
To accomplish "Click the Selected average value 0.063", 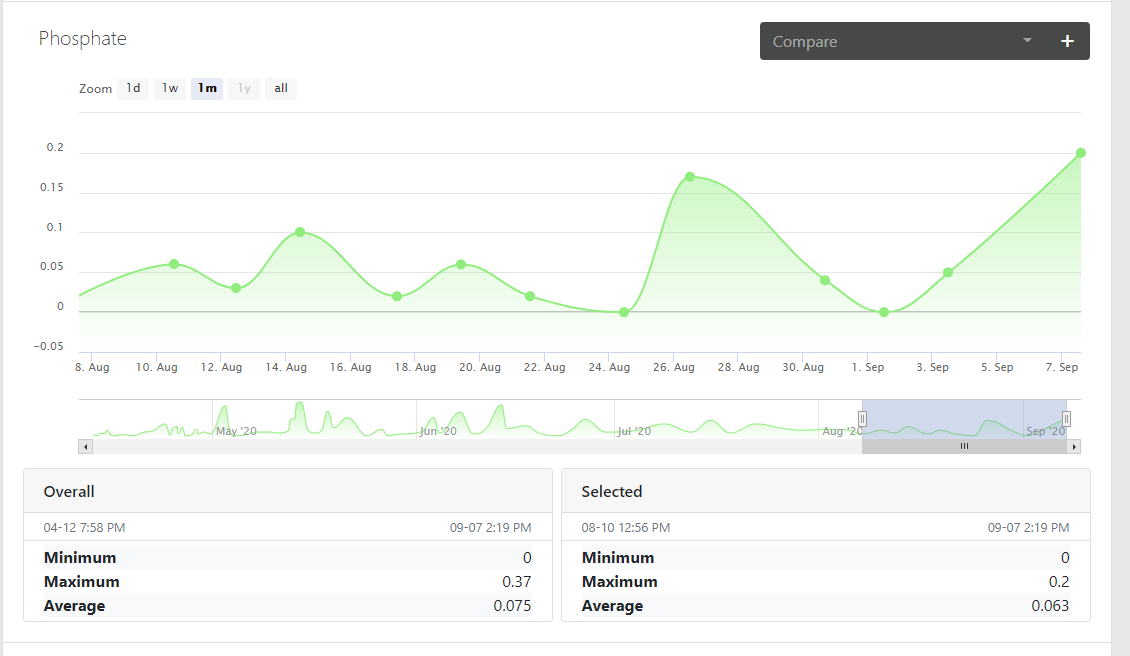I will pyautogui.click(x=1050, y=606).
